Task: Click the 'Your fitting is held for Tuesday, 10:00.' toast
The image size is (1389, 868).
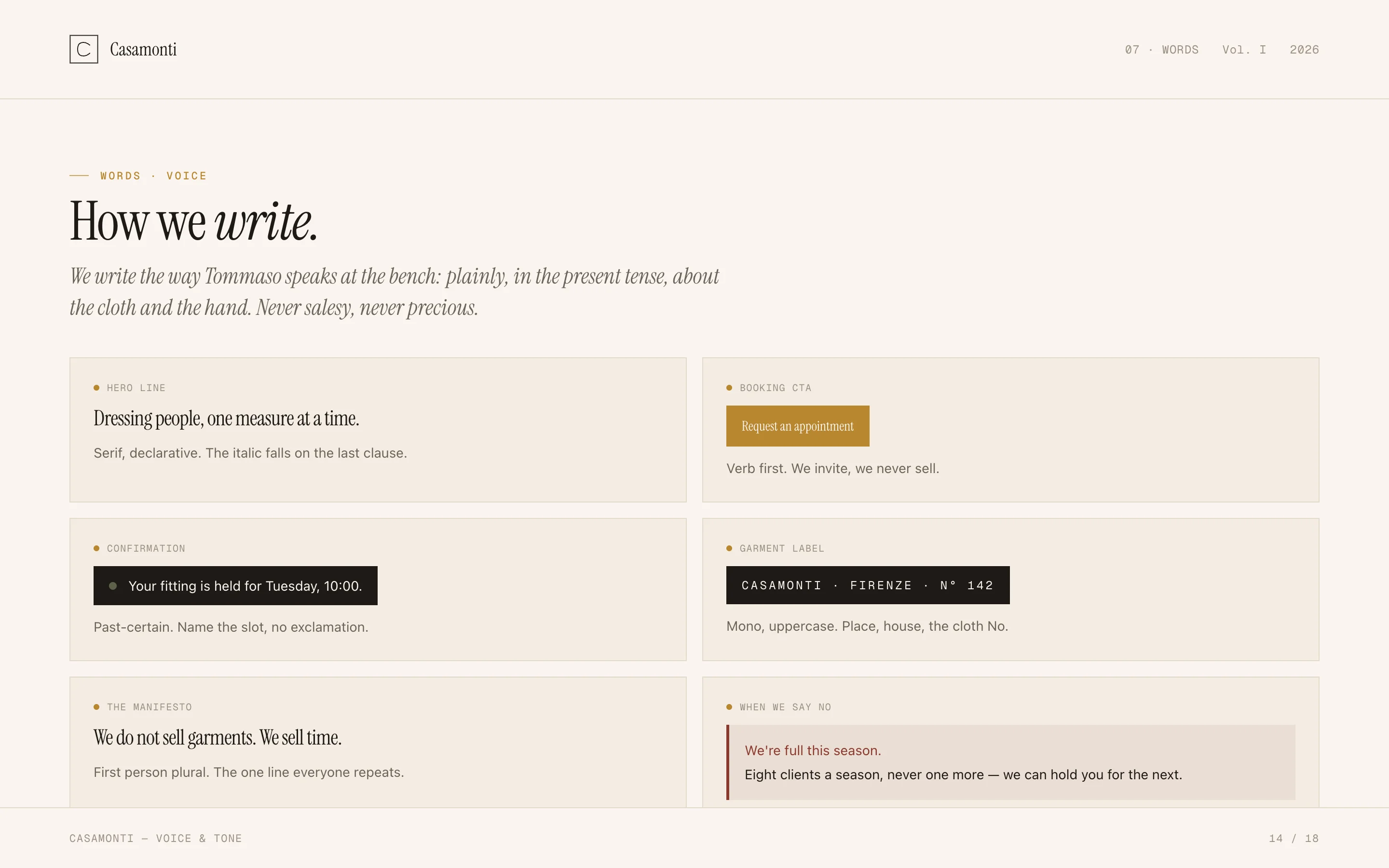Action: coord(235,585)
